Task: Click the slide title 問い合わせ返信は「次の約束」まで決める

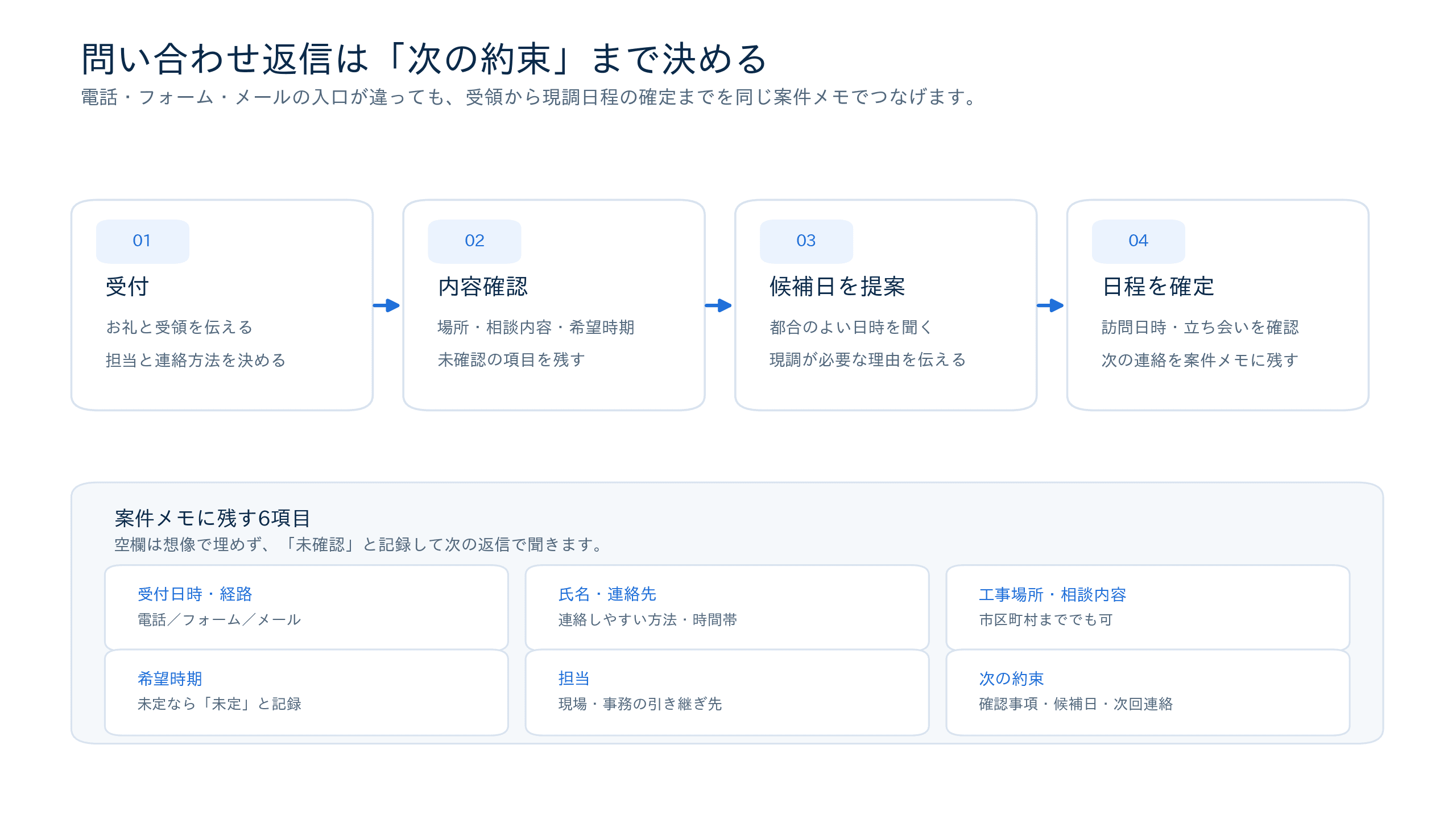Action: [424, 59]
